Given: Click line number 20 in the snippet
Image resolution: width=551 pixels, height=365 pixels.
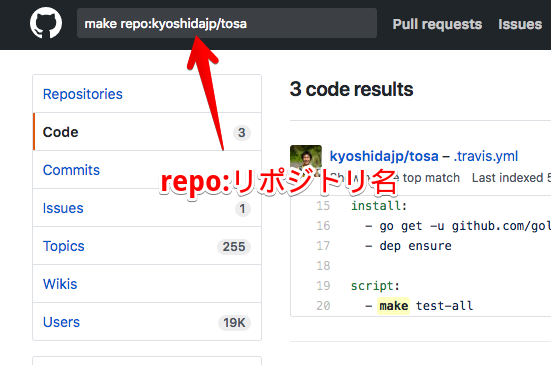Looking at the screenshot, I should 323,306.
